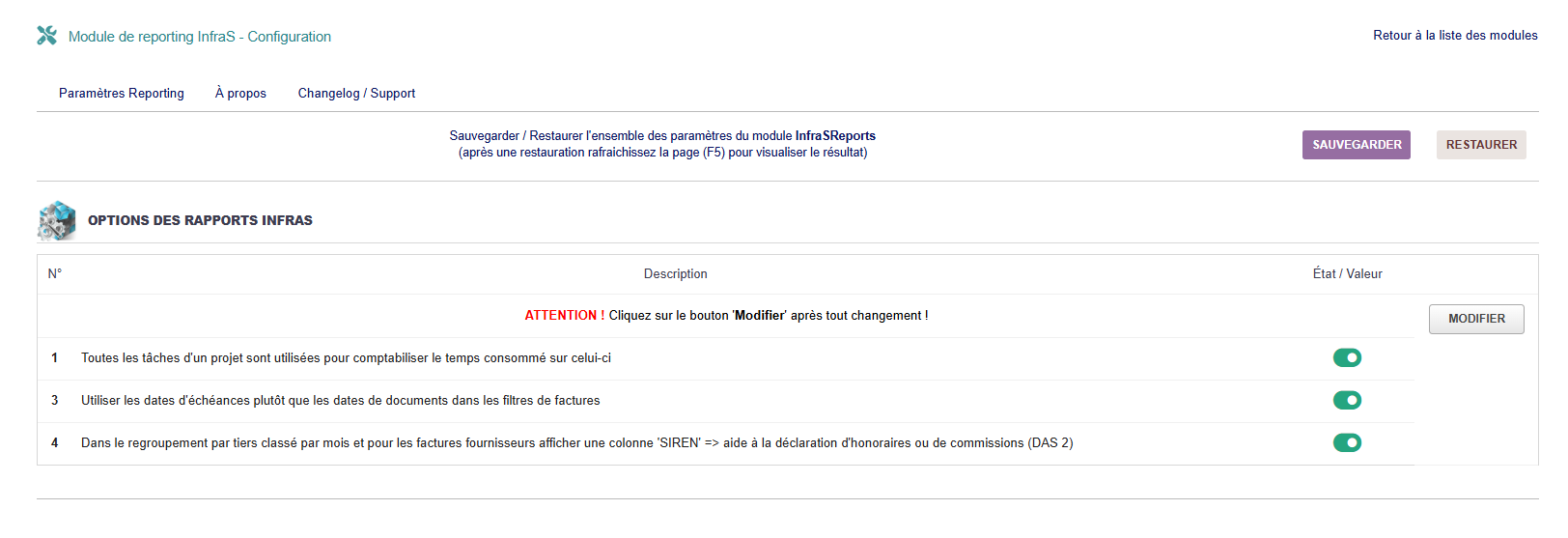
Task: Toggle the due dates invoice filter option
Action: pos(1347,401)
